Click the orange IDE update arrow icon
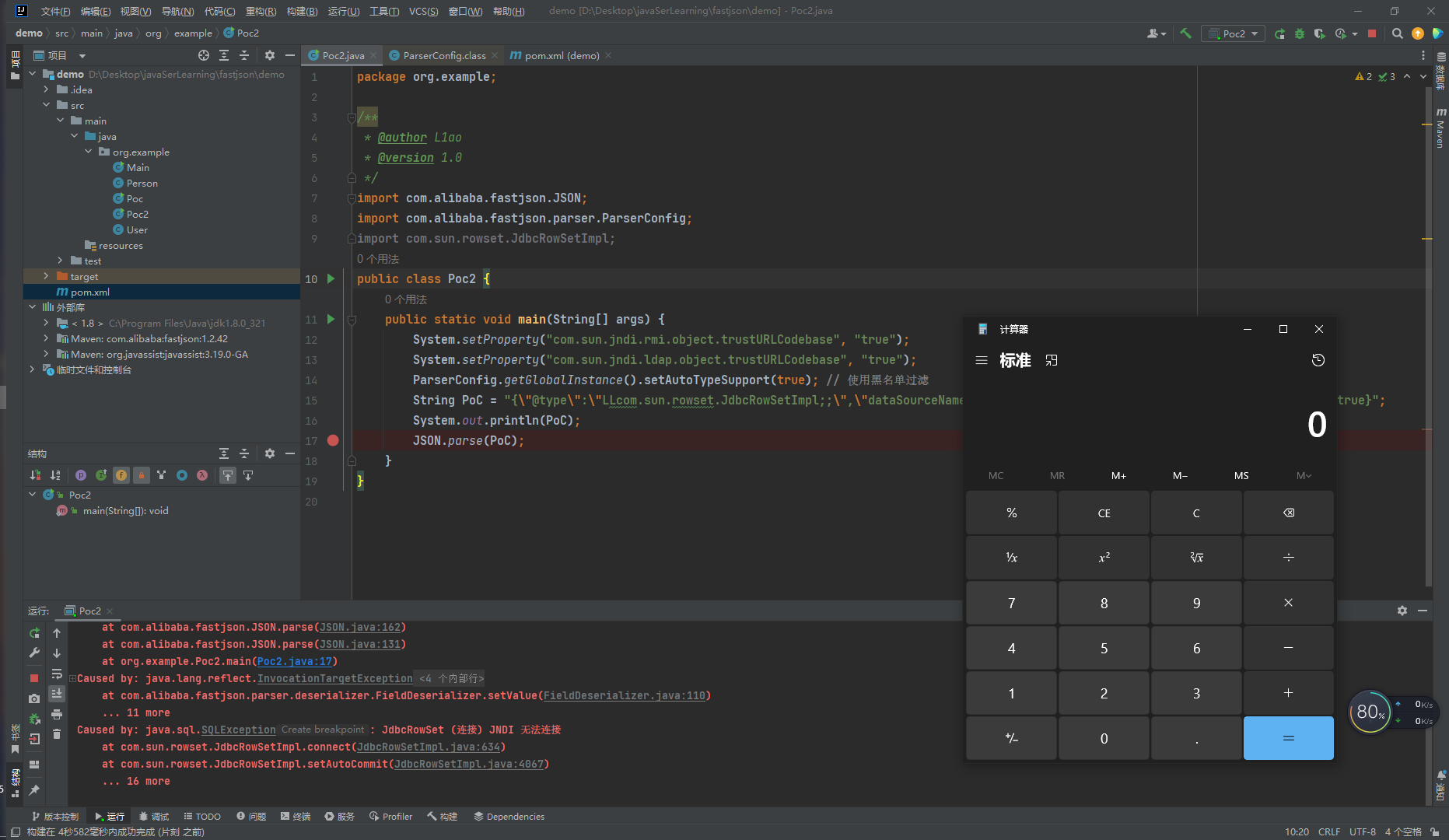Viewport: 1449px width, 840px height. click(1418, 33)
